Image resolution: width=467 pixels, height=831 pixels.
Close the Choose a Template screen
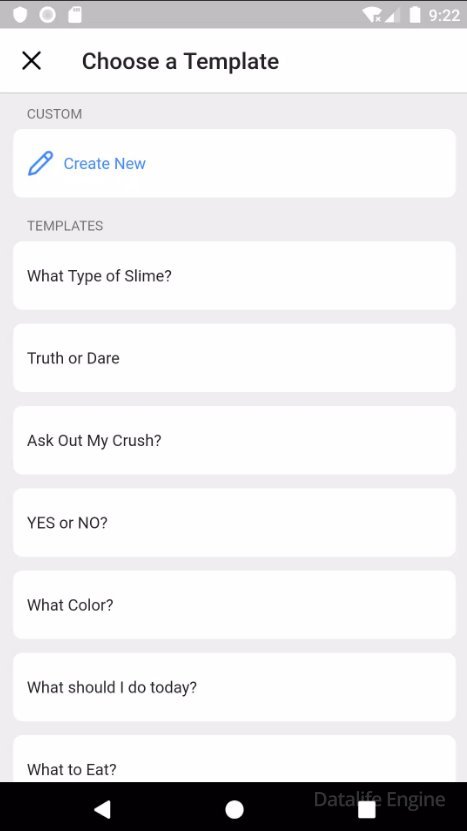(32, 61)
